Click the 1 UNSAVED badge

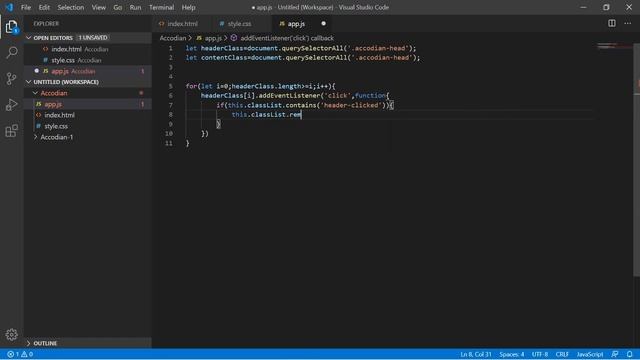coord(93,38)
